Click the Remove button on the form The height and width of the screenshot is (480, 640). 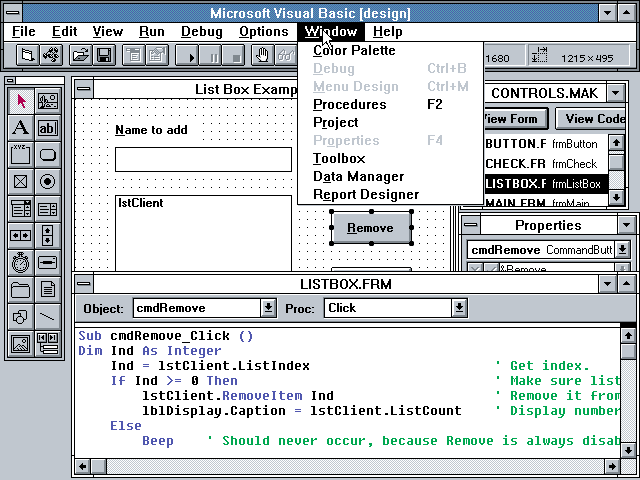[370, 228]
